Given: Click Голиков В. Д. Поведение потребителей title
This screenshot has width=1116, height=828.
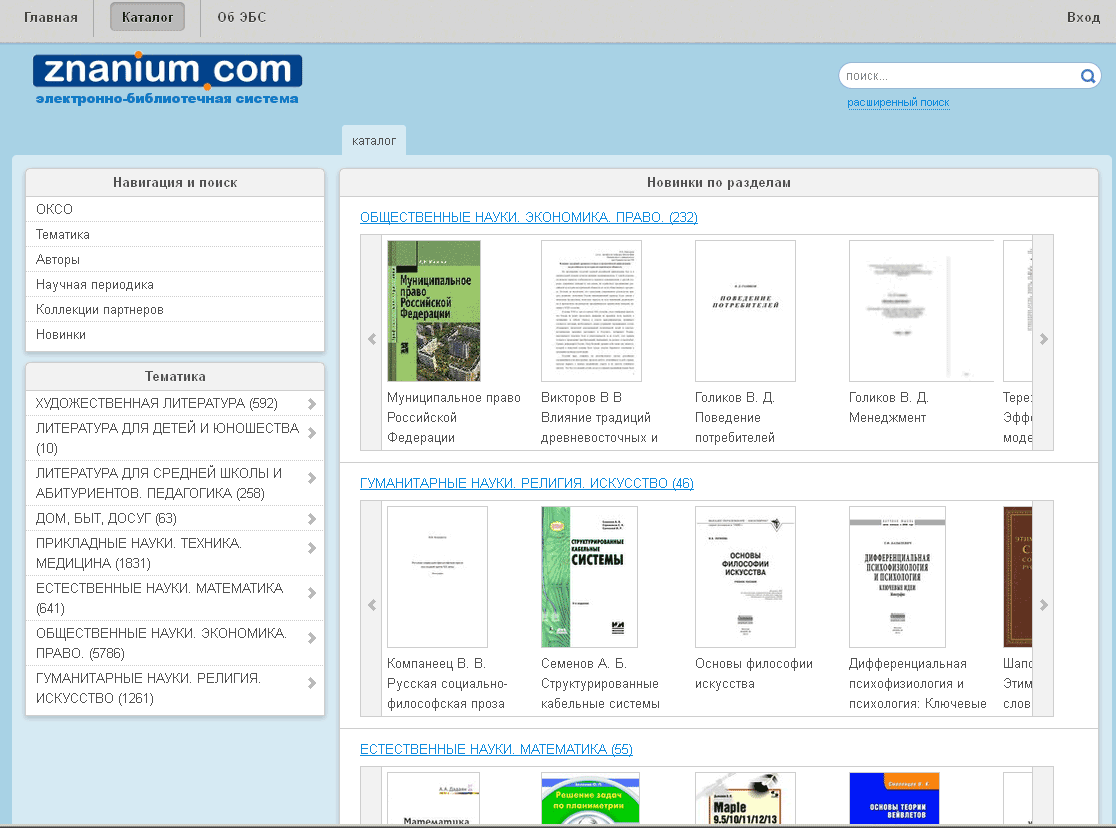Looking at the screenshot, I should coord(735,417).
